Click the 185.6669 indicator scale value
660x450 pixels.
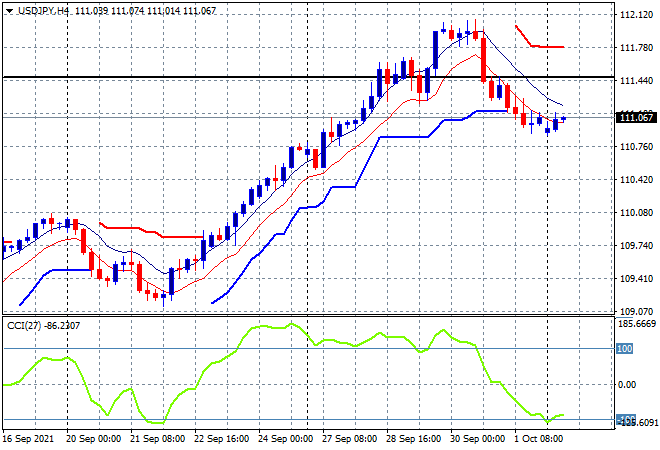pos(636,324)
